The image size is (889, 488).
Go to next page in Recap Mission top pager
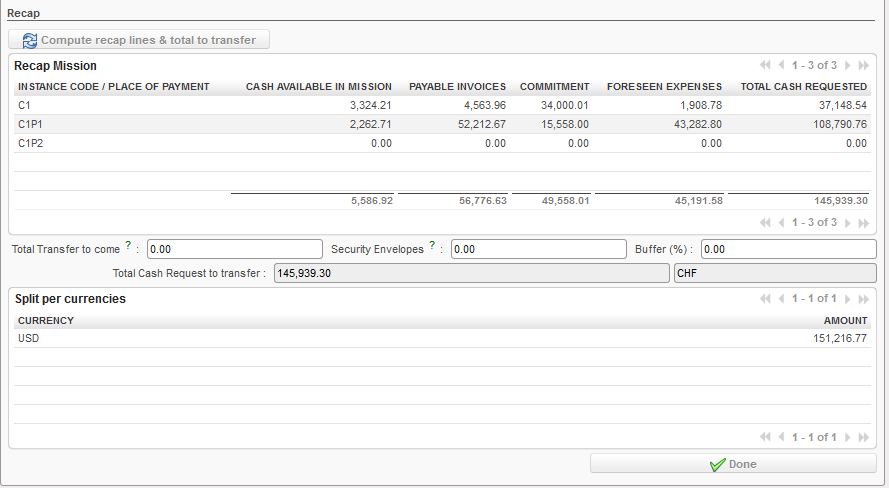coord(849,65)
